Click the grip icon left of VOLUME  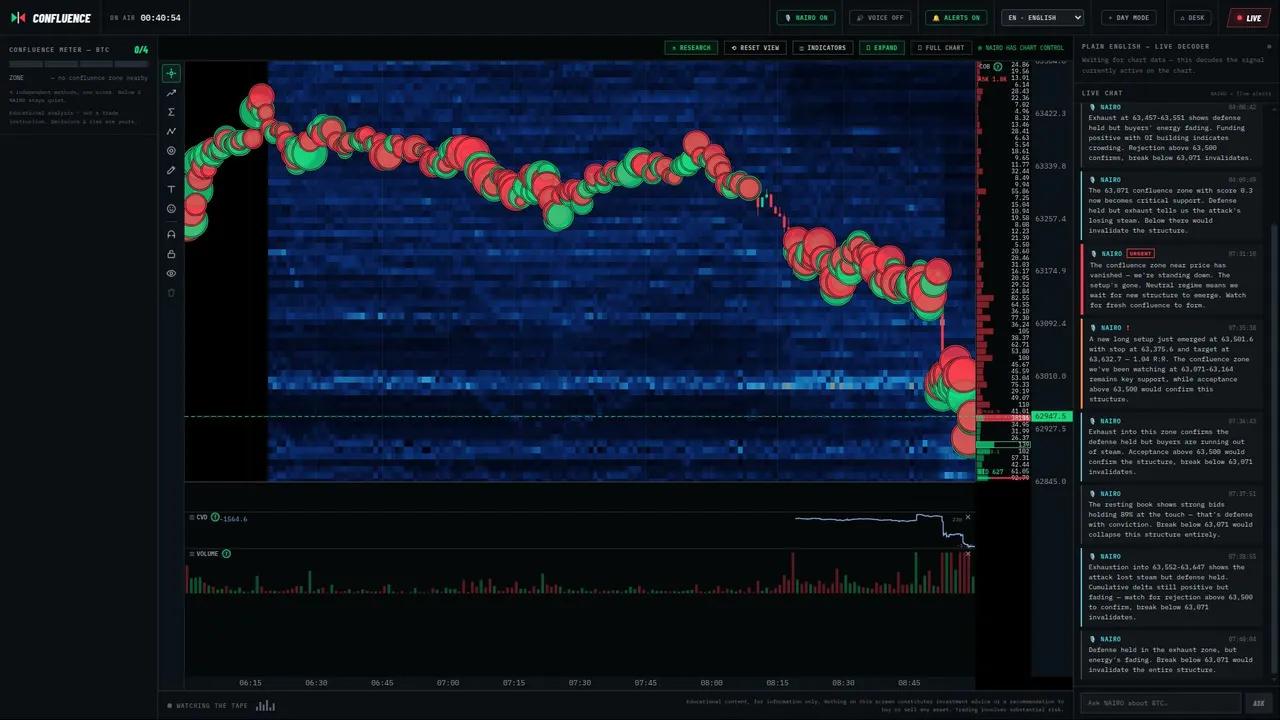191,553
